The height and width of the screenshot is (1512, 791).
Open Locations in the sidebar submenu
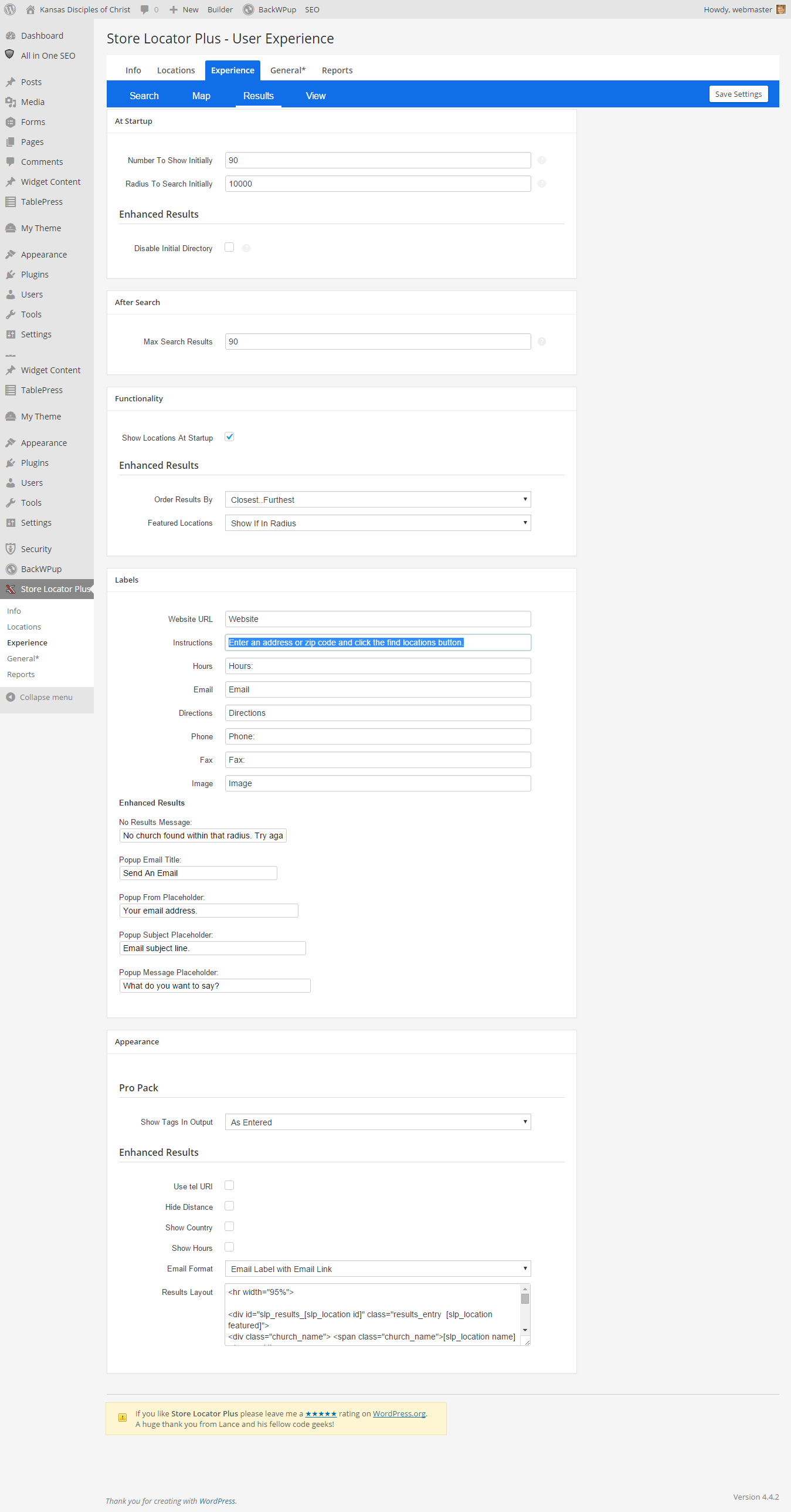(24, 627)
